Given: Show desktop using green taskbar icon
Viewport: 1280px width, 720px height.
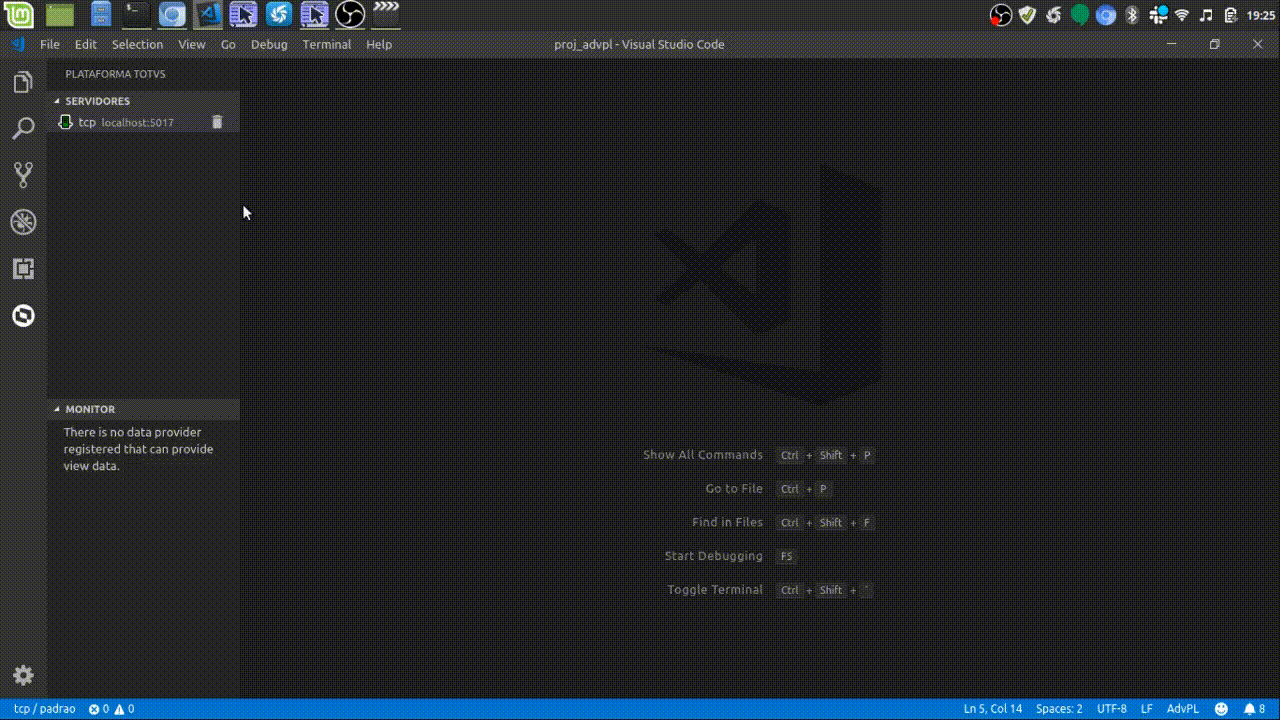Looking at the screenshot, I should click(x=60, y=14).
